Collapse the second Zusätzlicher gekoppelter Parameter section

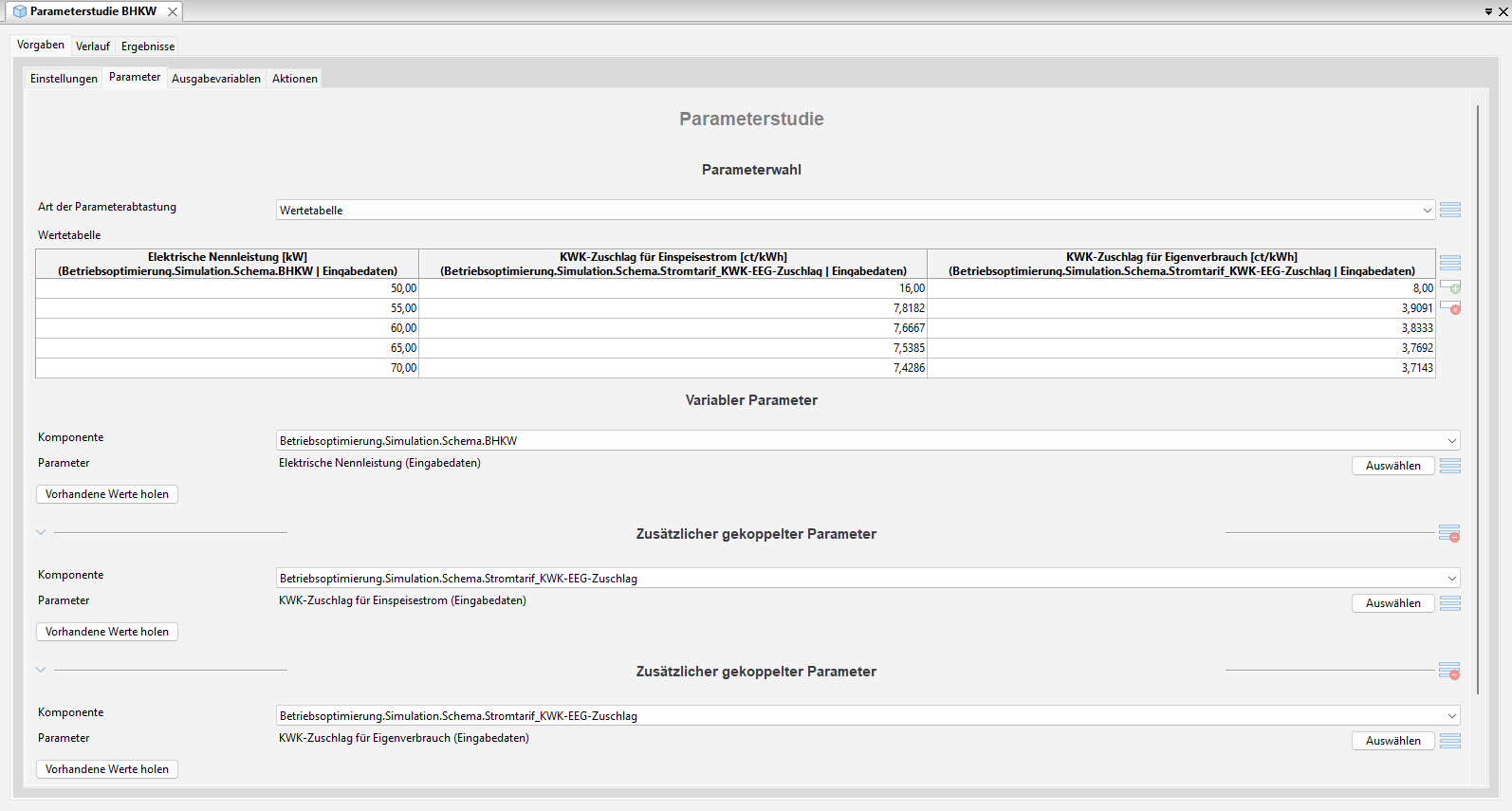[41, 671]
